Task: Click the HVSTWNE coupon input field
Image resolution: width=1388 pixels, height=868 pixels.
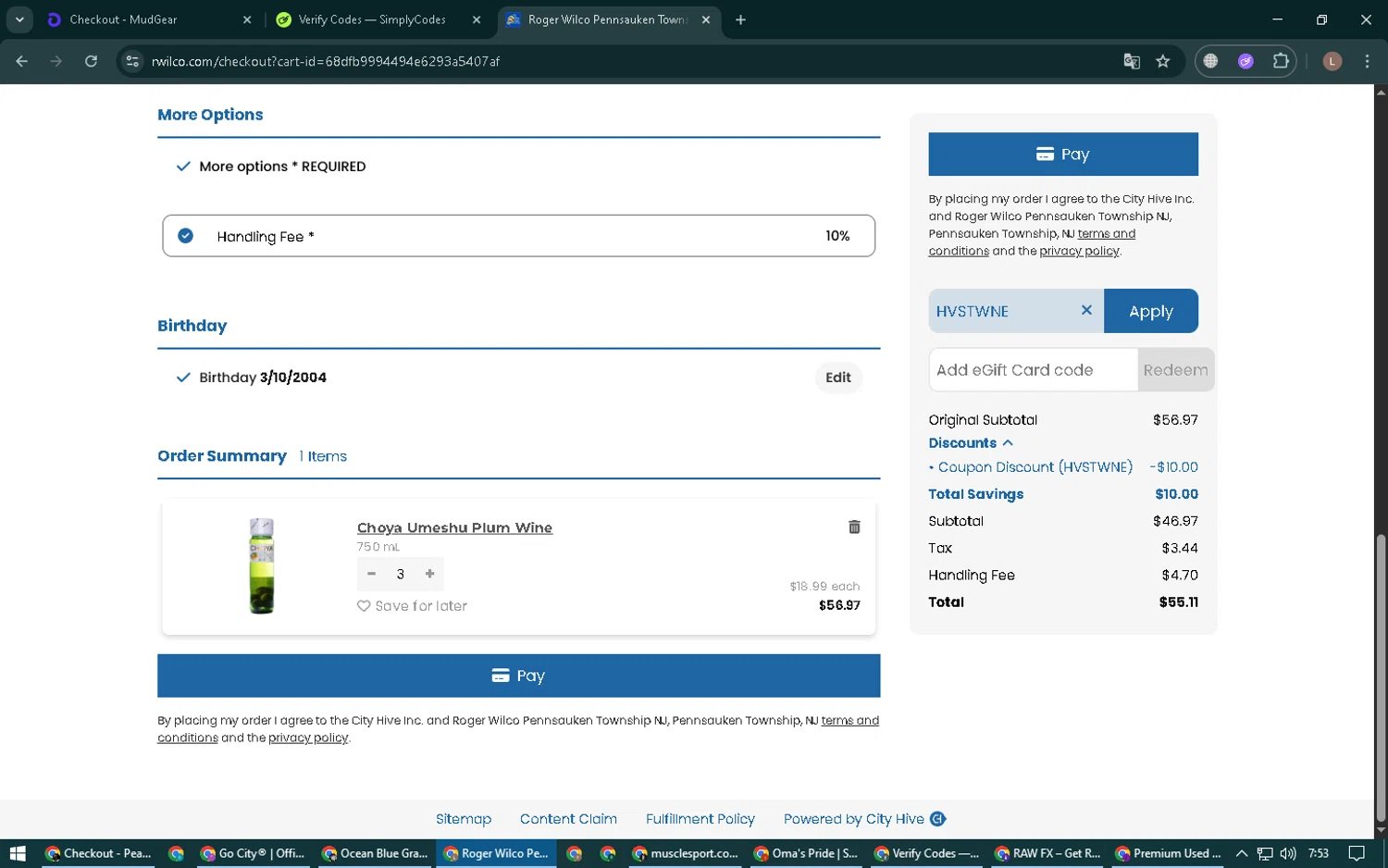Action: coord(1004,311)
